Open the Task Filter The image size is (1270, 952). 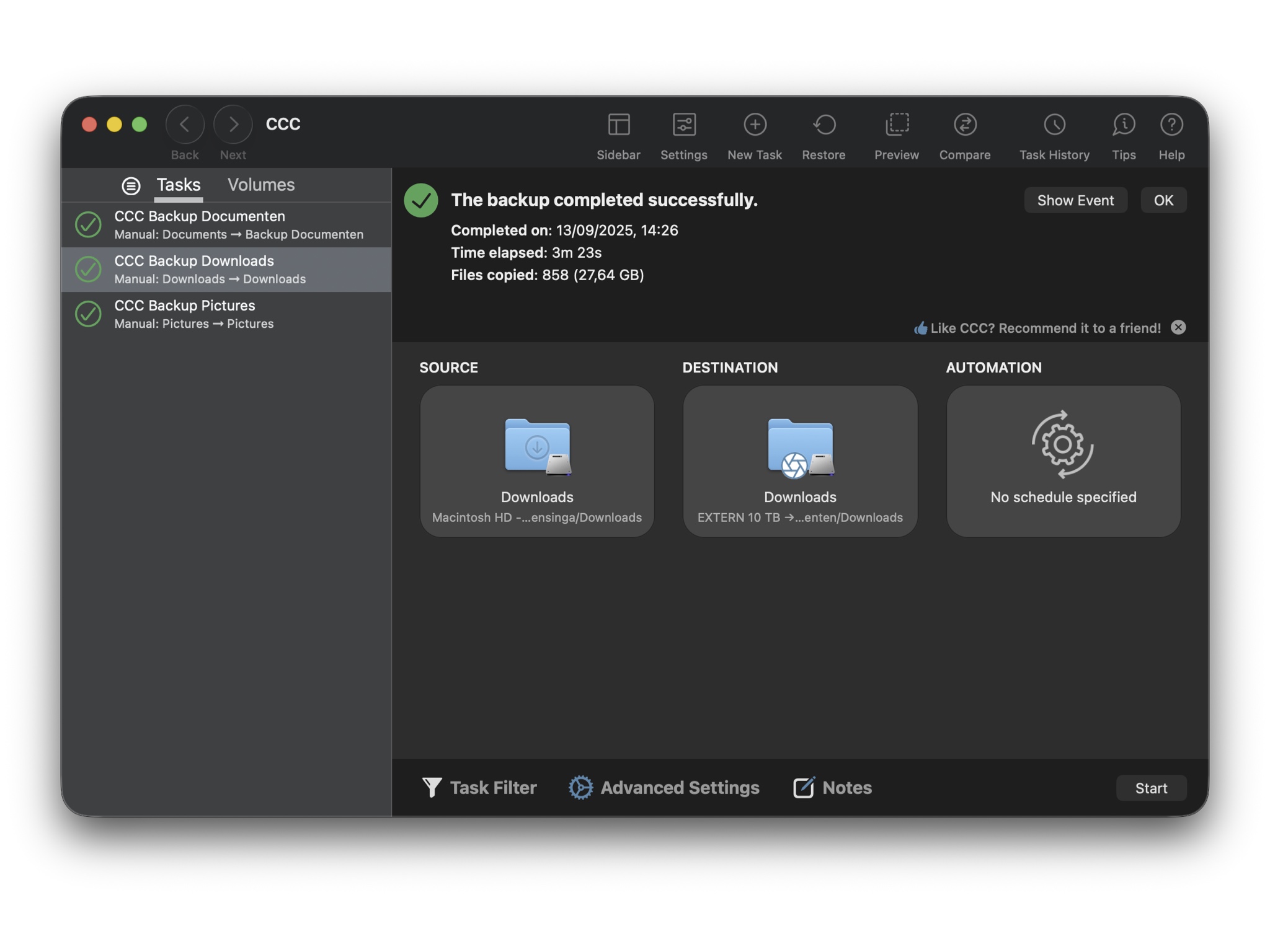pyautogui.click(x=479, y=787)
